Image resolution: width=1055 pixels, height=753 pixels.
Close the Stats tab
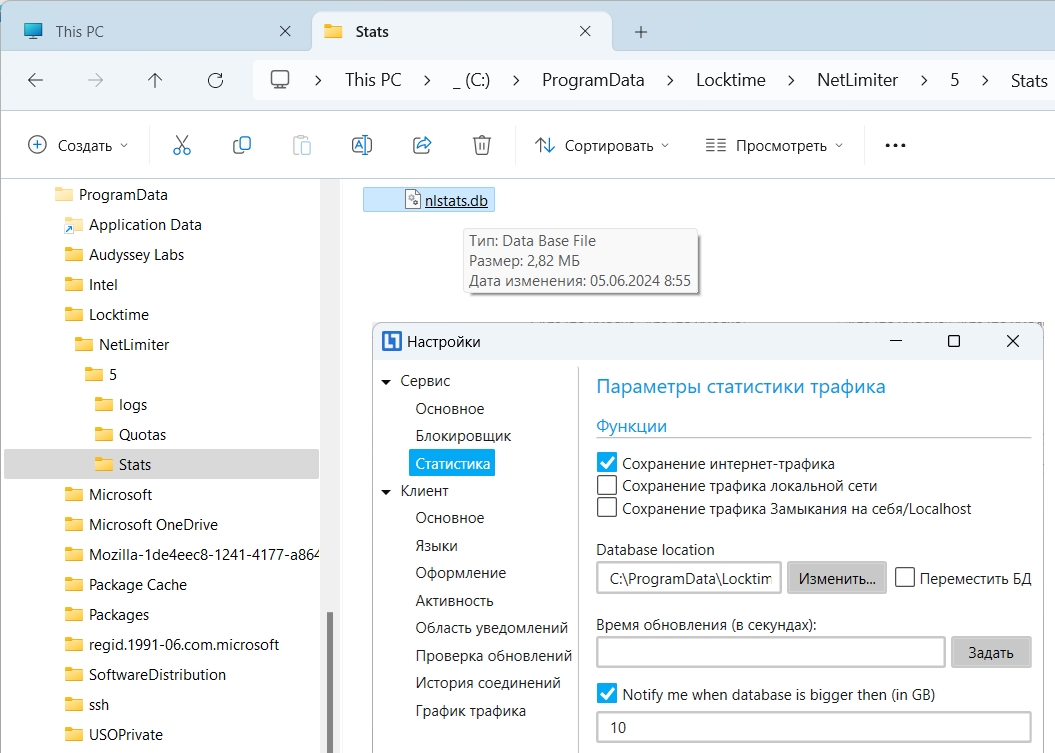[x=585, y=32]
